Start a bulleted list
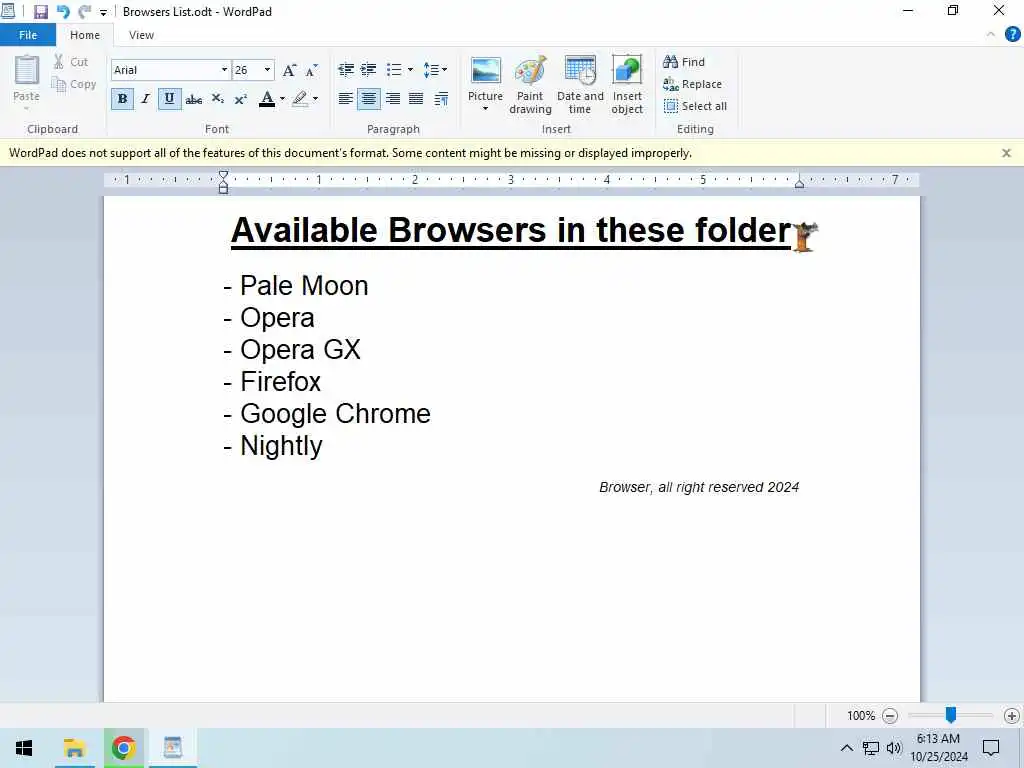Screen dimensions: 1024x768 click(394, 70)
